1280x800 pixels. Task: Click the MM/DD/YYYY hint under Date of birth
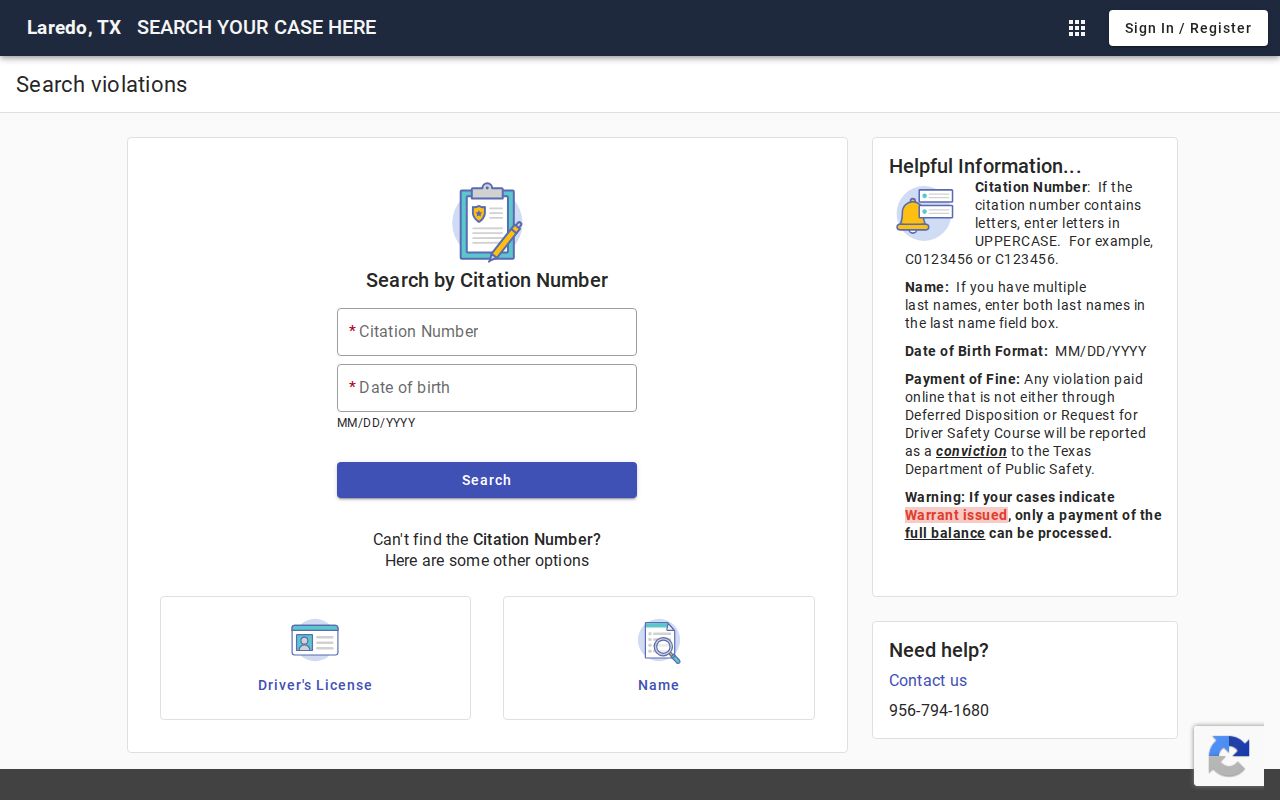pyautogui.click(x=376, y=423)
